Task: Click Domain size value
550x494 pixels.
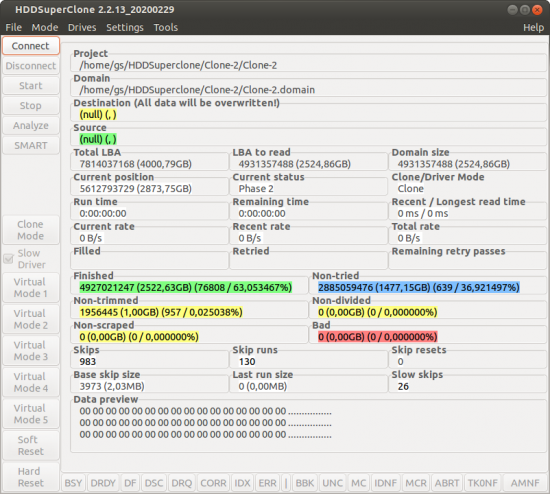Action: [x=454, y=164]
